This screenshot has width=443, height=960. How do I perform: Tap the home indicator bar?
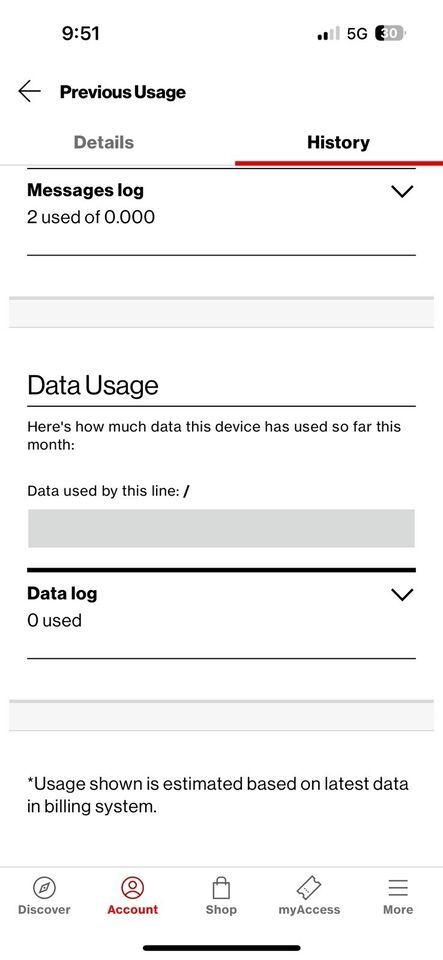(222, 948)
